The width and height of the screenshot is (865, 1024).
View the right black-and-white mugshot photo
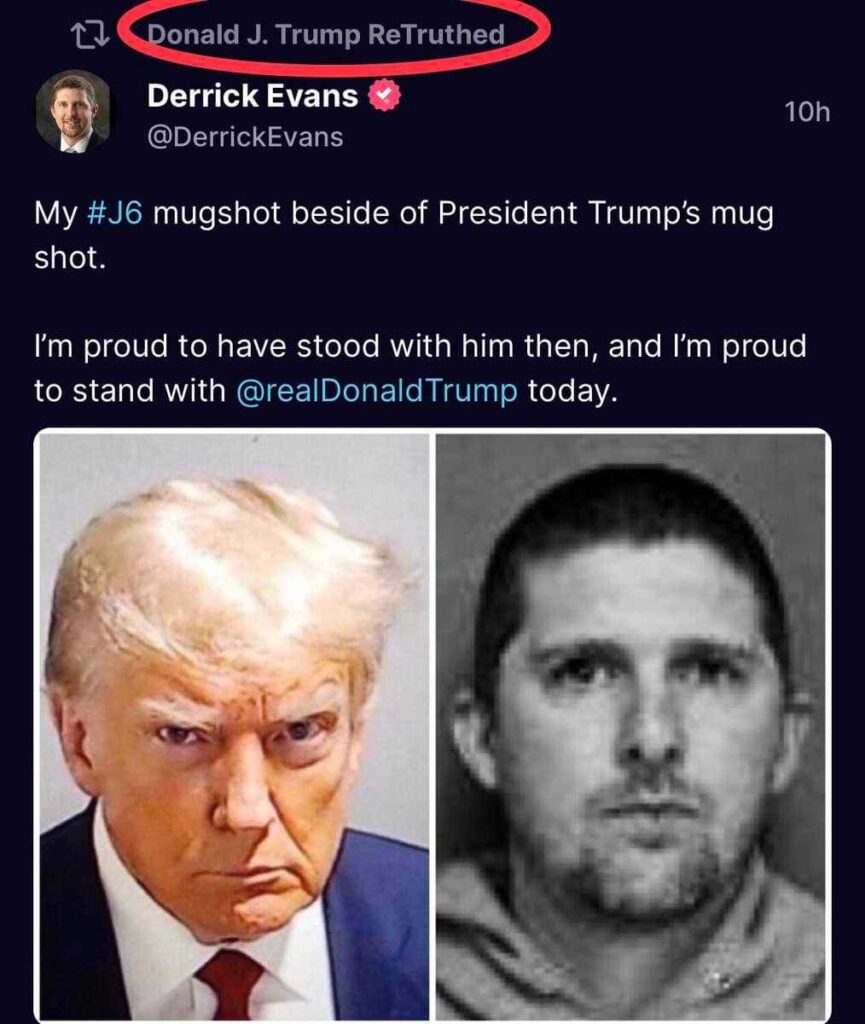[631, 726]
